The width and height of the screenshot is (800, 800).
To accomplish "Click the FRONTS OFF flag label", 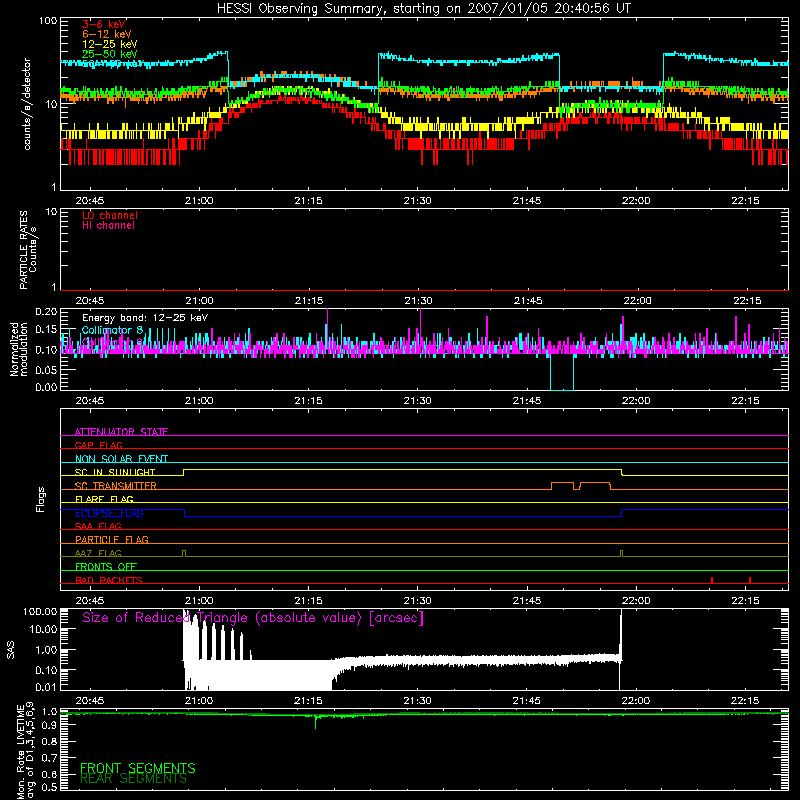I will 106,566.
